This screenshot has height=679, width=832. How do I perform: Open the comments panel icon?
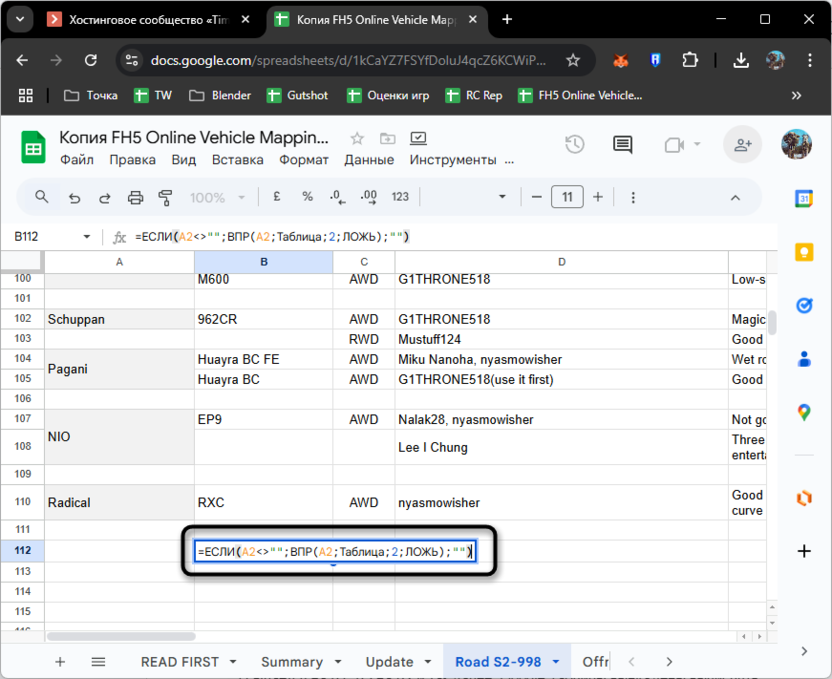[622, 145]
